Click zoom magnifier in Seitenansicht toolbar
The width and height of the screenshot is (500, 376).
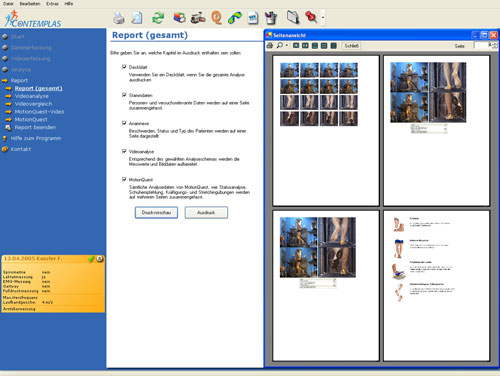pyautogui.click(x=279, y=46)
